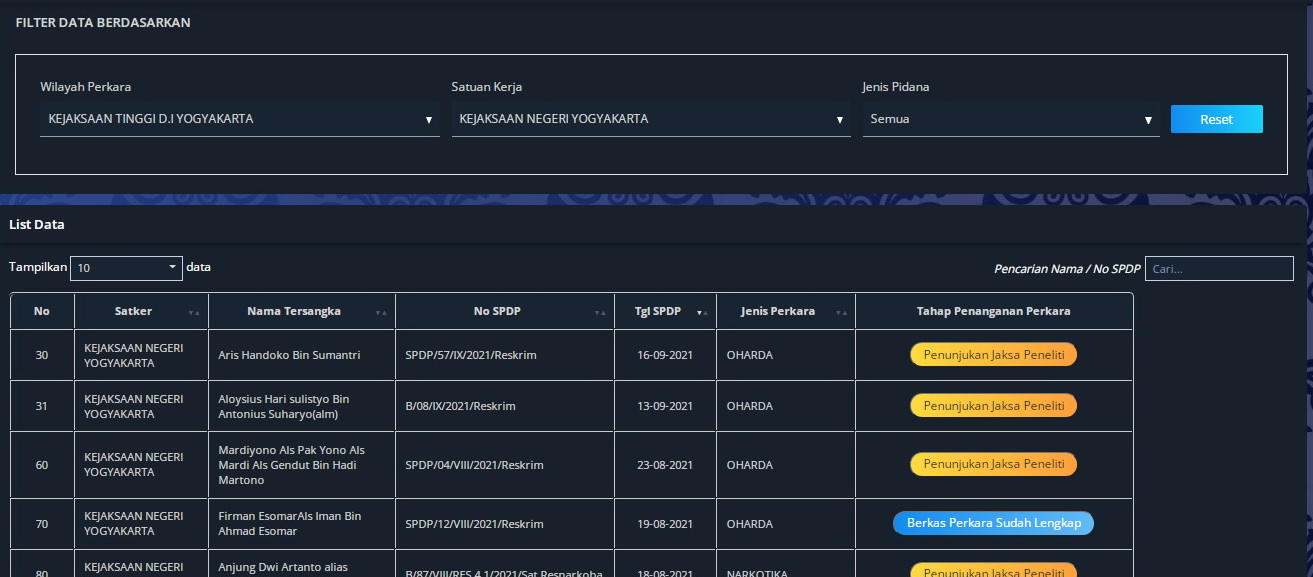1313x577 pixels.
Task: Sort the list by Jenis Perkara
Action: click(842, 313)
